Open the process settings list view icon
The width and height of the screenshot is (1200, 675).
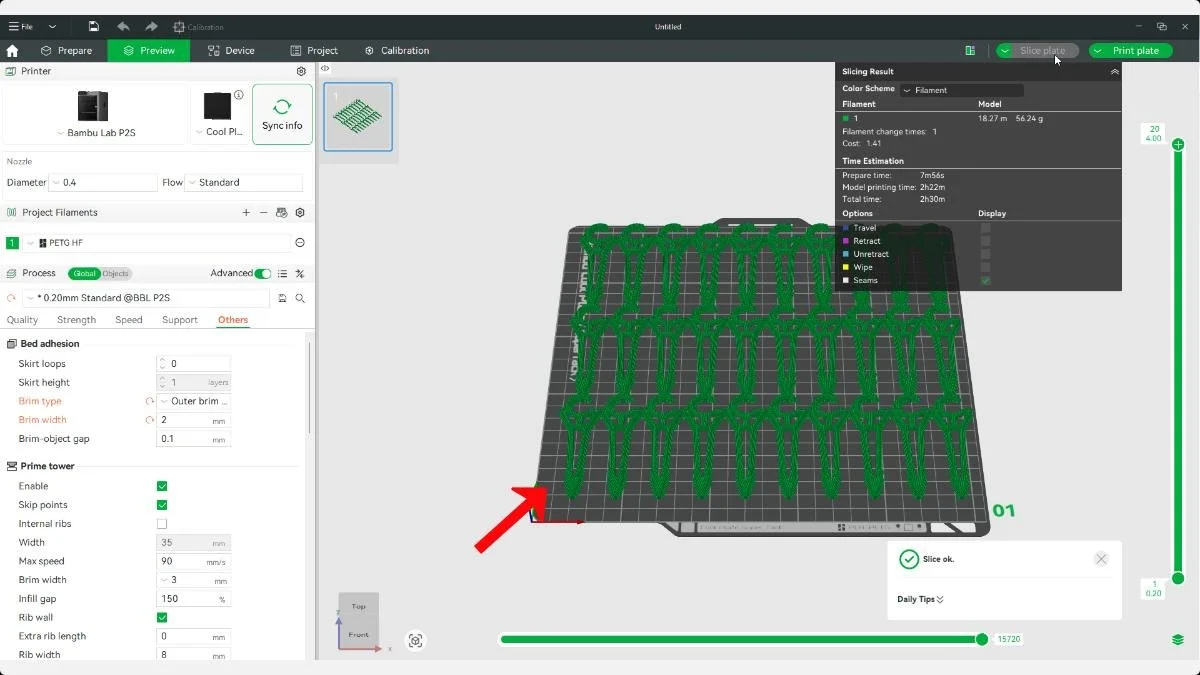[283, 273]
